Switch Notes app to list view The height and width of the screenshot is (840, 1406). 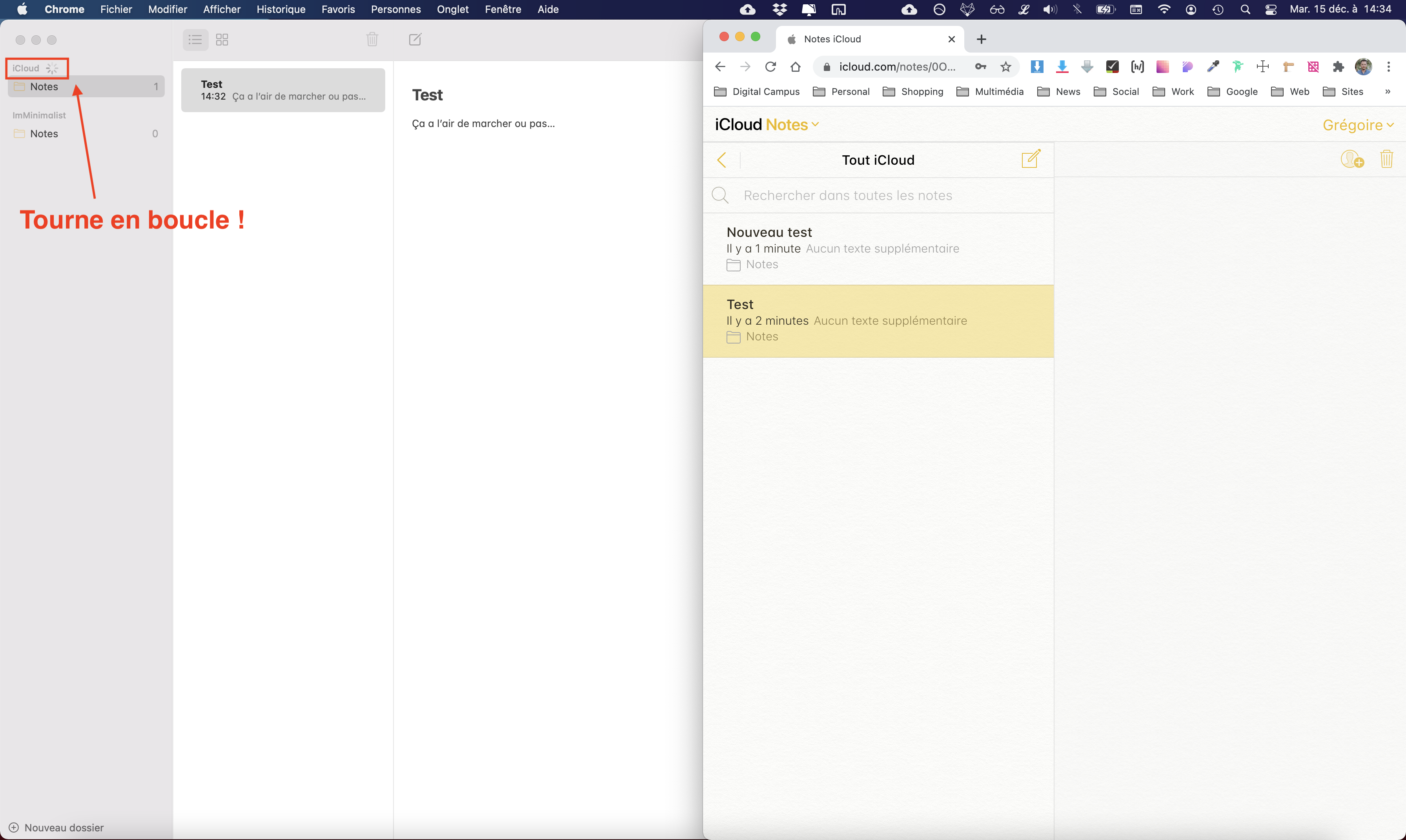pos(195,39)
